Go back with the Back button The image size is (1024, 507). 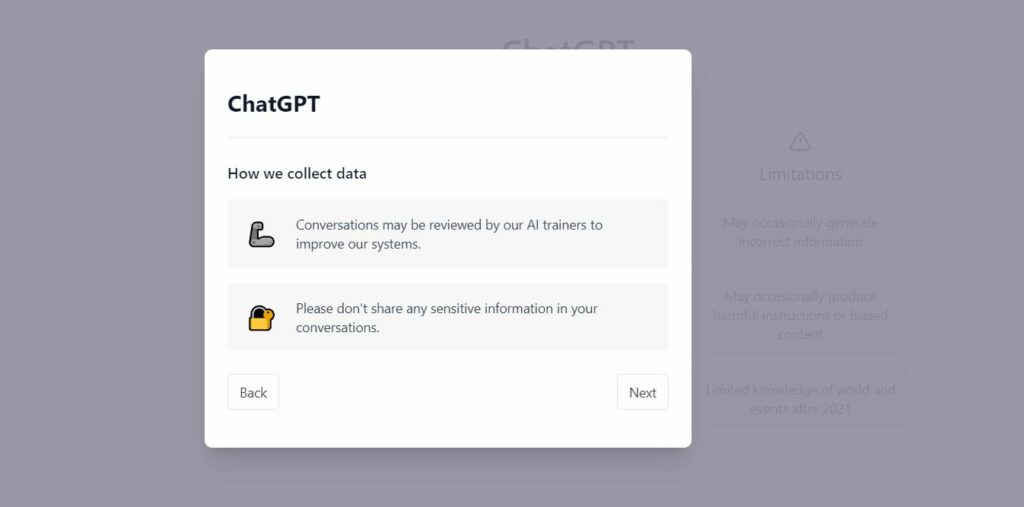click(253, 392)
